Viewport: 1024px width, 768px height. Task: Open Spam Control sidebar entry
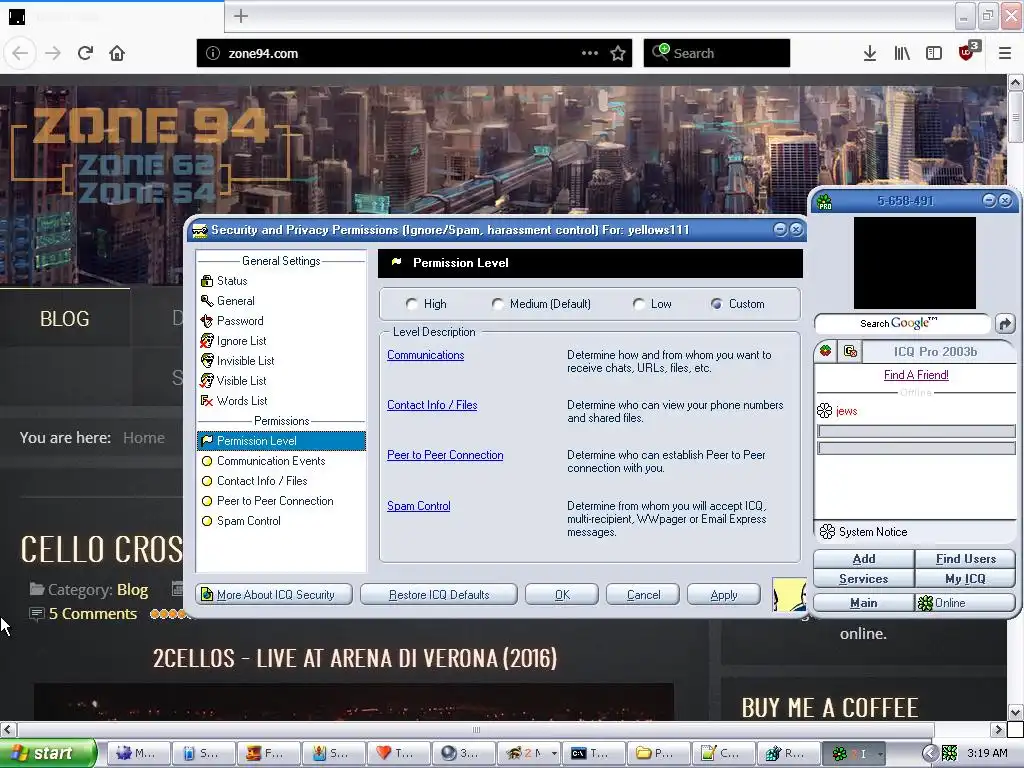coord(249,521)
